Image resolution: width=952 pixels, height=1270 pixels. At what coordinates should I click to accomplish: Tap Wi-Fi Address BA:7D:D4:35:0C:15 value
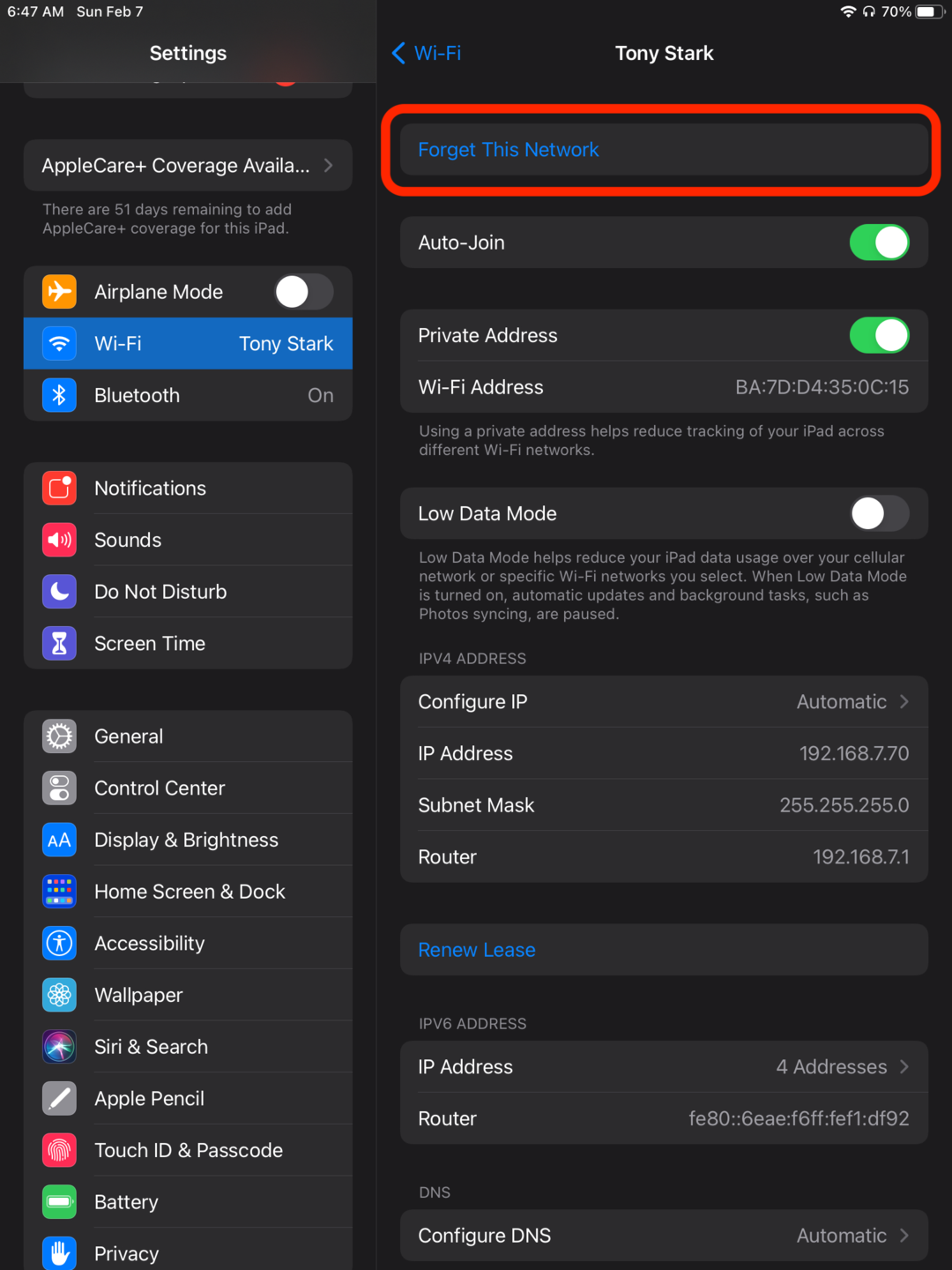pos(822,387)
